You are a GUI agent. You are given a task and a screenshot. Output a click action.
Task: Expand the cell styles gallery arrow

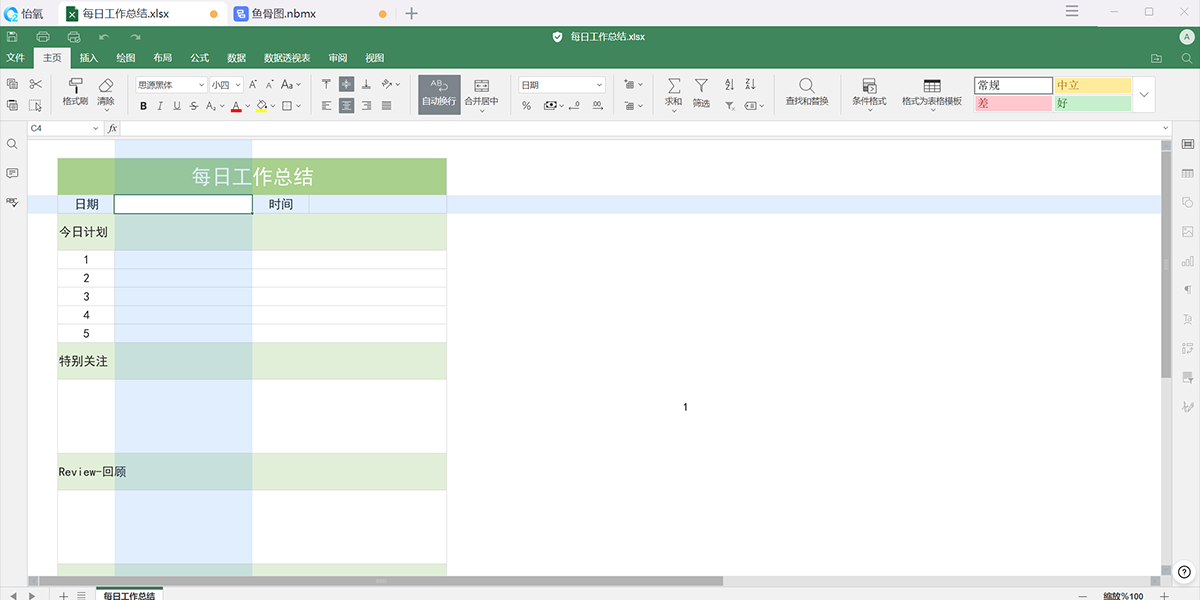click(1144, 95)
